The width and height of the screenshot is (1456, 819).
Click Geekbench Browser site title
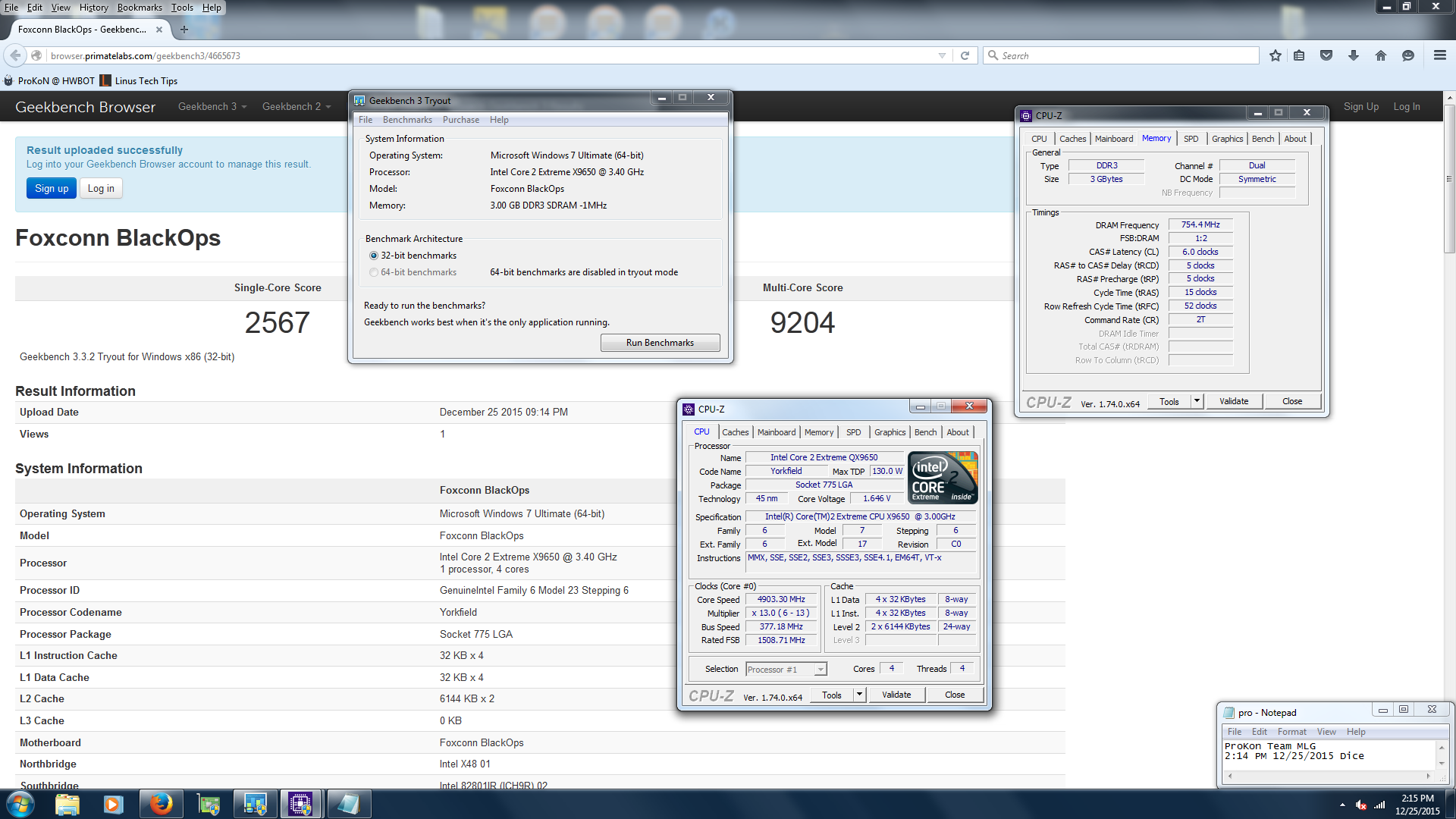[x=85, y=107]
